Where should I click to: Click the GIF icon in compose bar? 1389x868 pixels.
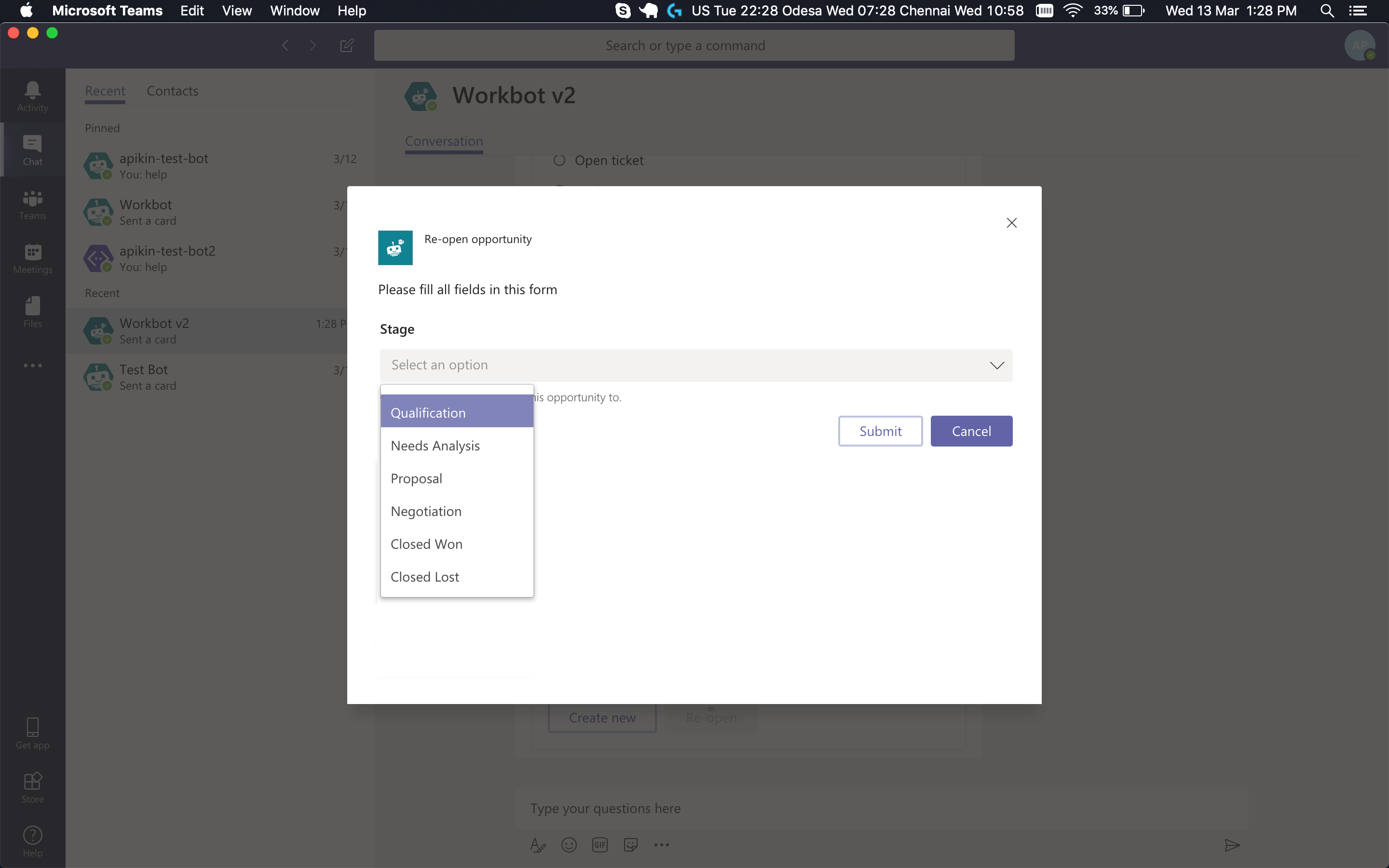[x=600, y=844]
